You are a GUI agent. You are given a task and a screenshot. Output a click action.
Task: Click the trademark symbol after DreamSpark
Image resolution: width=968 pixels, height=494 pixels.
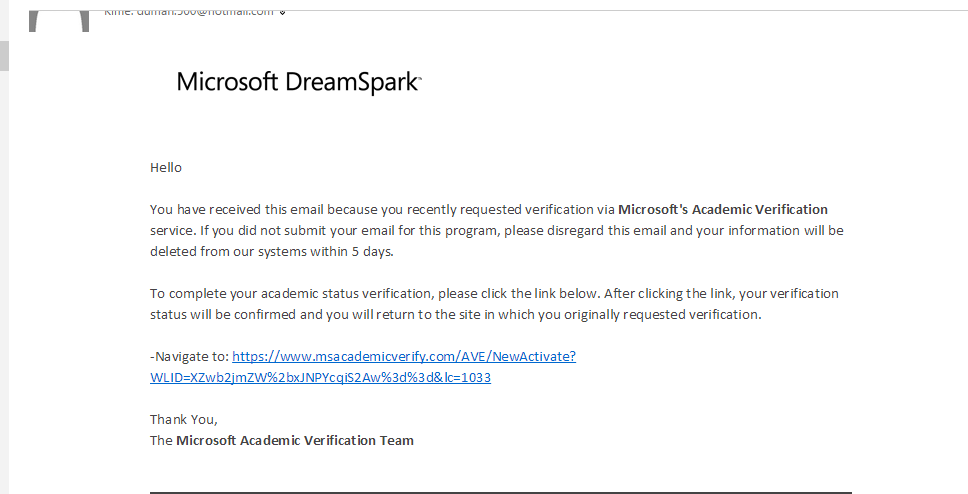(x=420, y=77)
